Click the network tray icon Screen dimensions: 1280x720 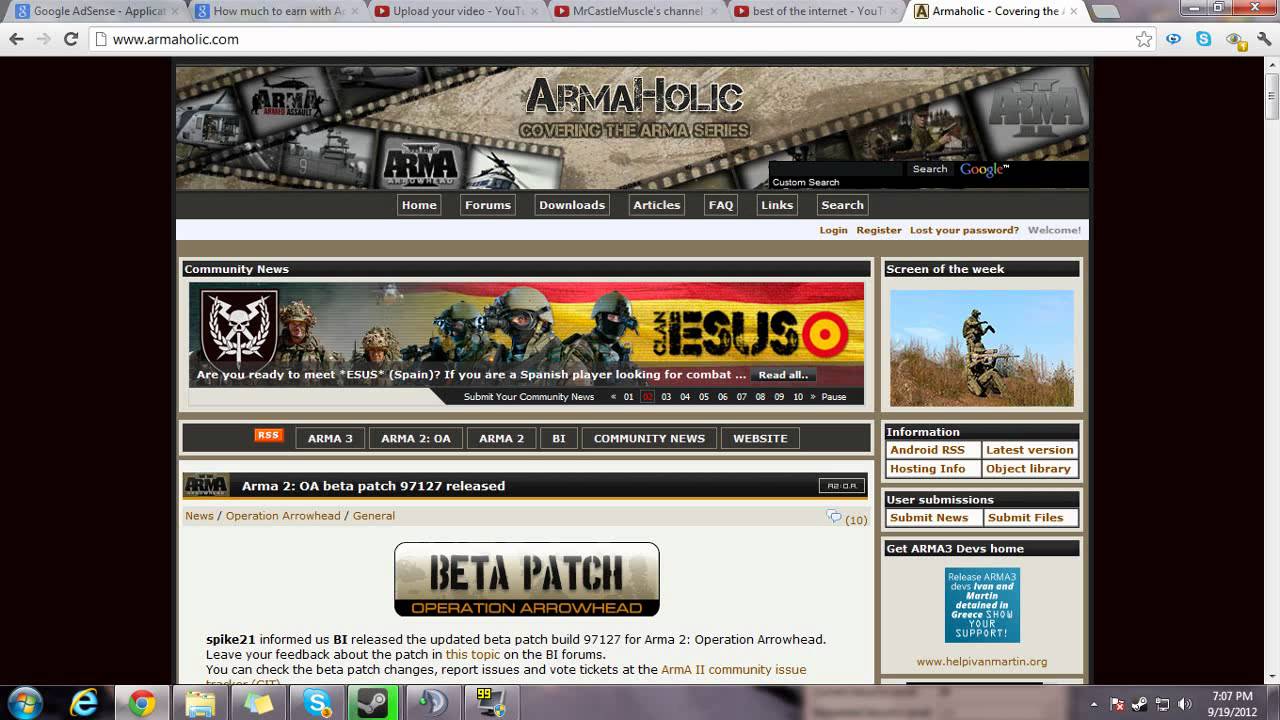(x=1163, y=704)
